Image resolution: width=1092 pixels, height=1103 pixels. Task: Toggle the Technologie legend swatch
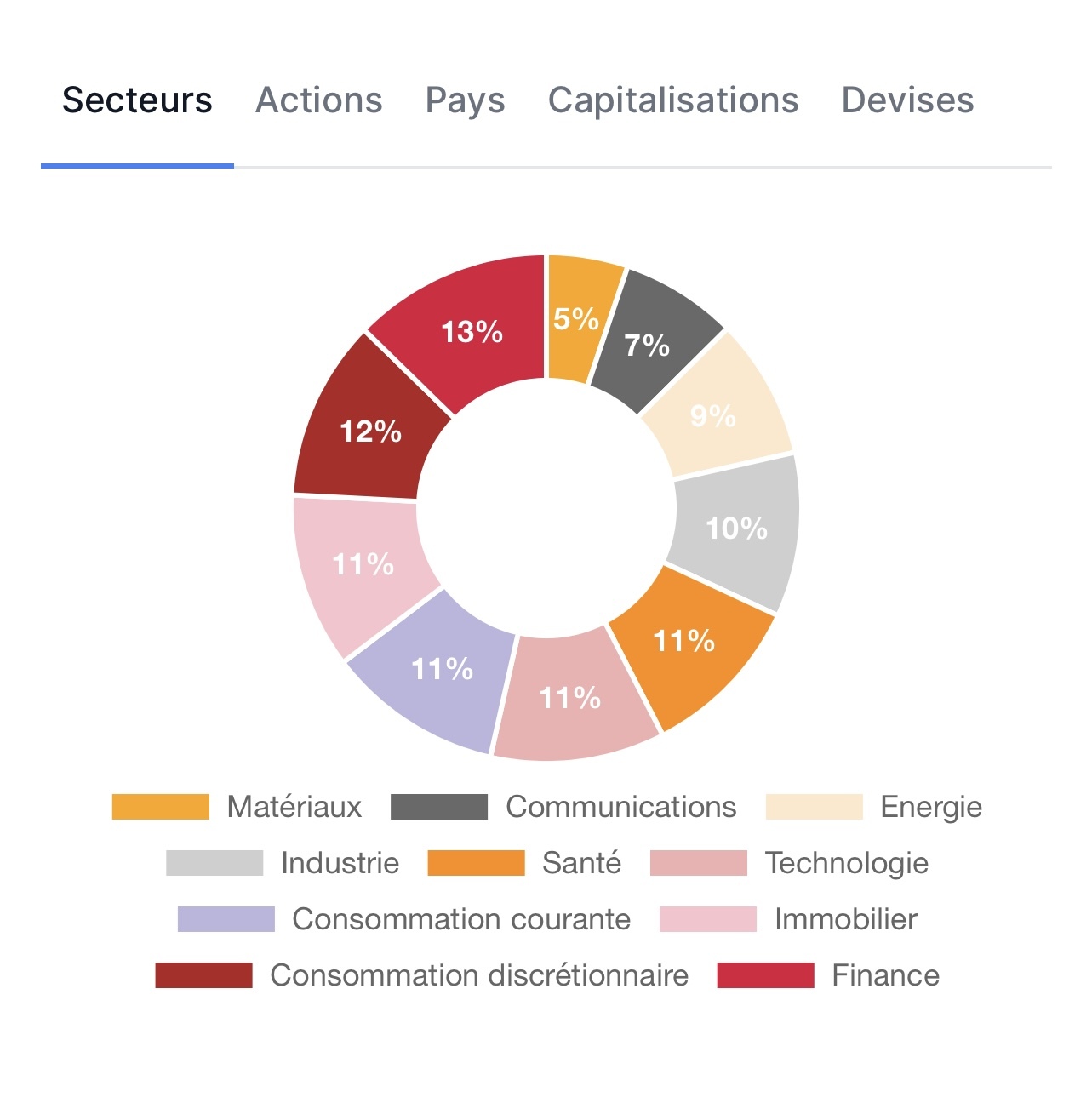(x=698, y=863)
